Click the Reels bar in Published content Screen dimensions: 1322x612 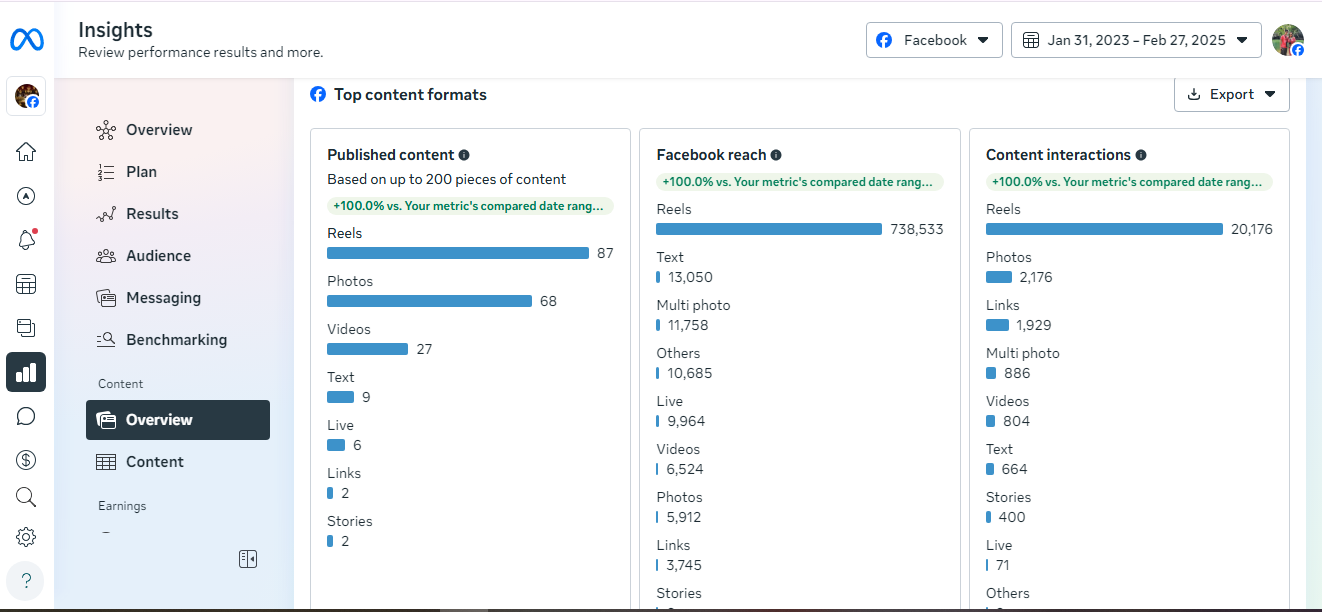point(458,253)
